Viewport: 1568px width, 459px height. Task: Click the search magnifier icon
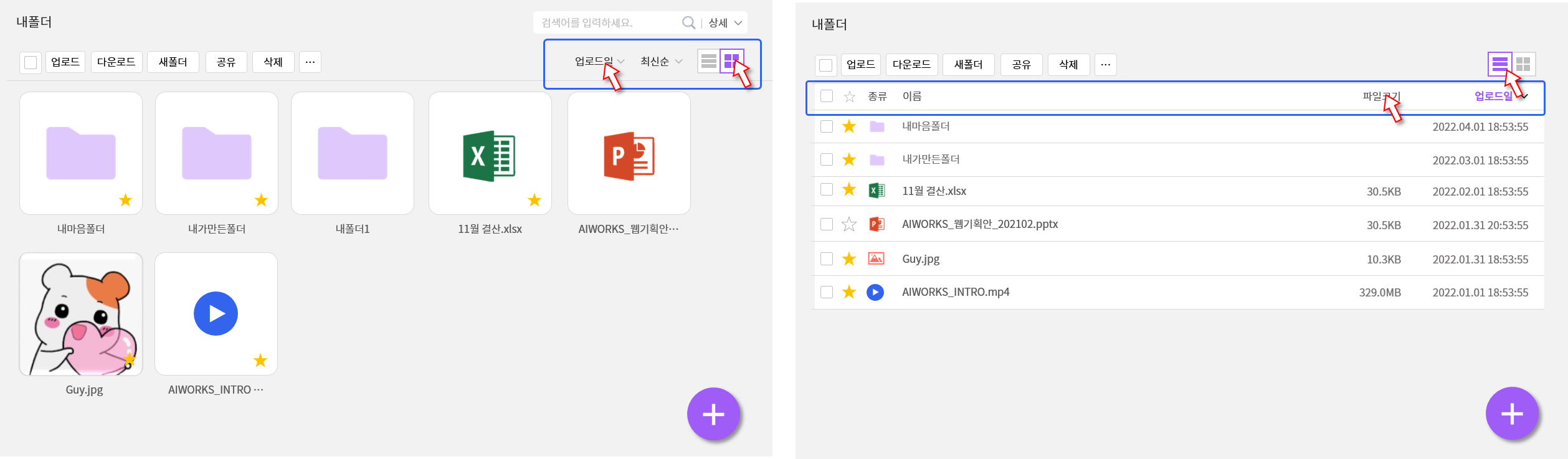pyautogui.click(x=688, y=23)
